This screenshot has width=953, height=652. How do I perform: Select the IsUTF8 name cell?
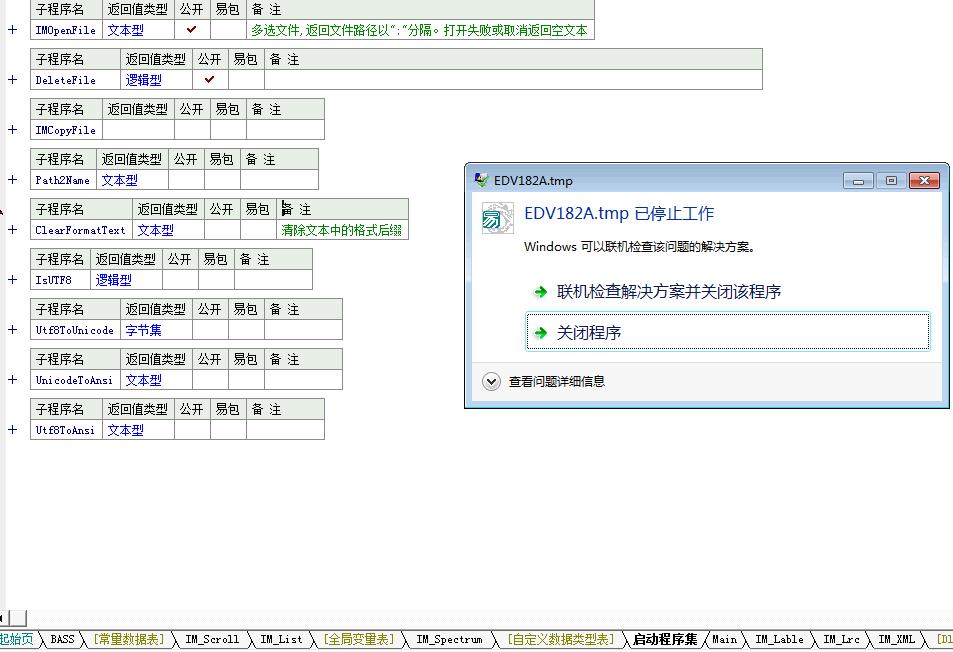pos(60,280)
